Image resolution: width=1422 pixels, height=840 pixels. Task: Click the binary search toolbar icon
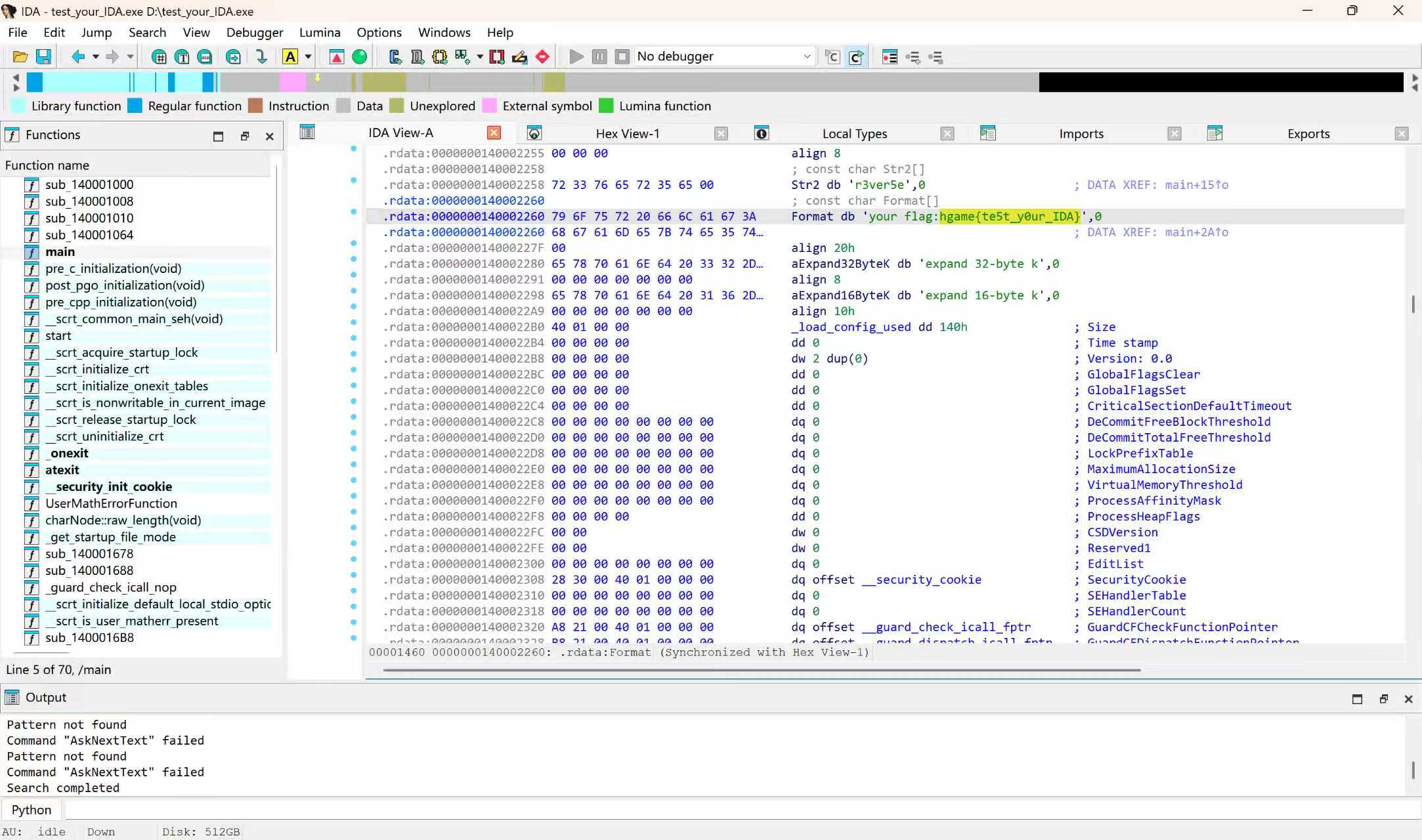tap(204, 57)
